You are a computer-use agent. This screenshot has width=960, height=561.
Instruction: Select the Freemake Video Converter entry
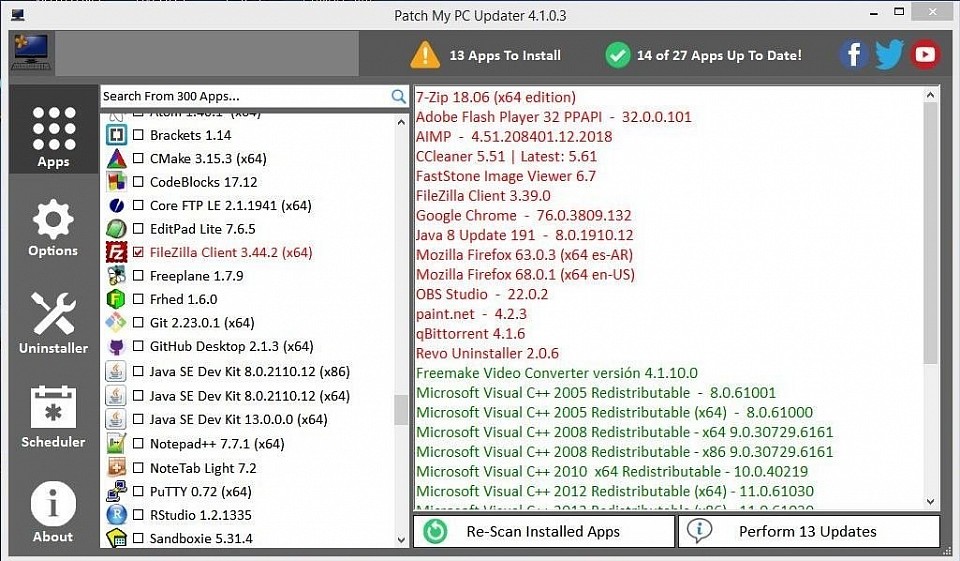[557, 373]
